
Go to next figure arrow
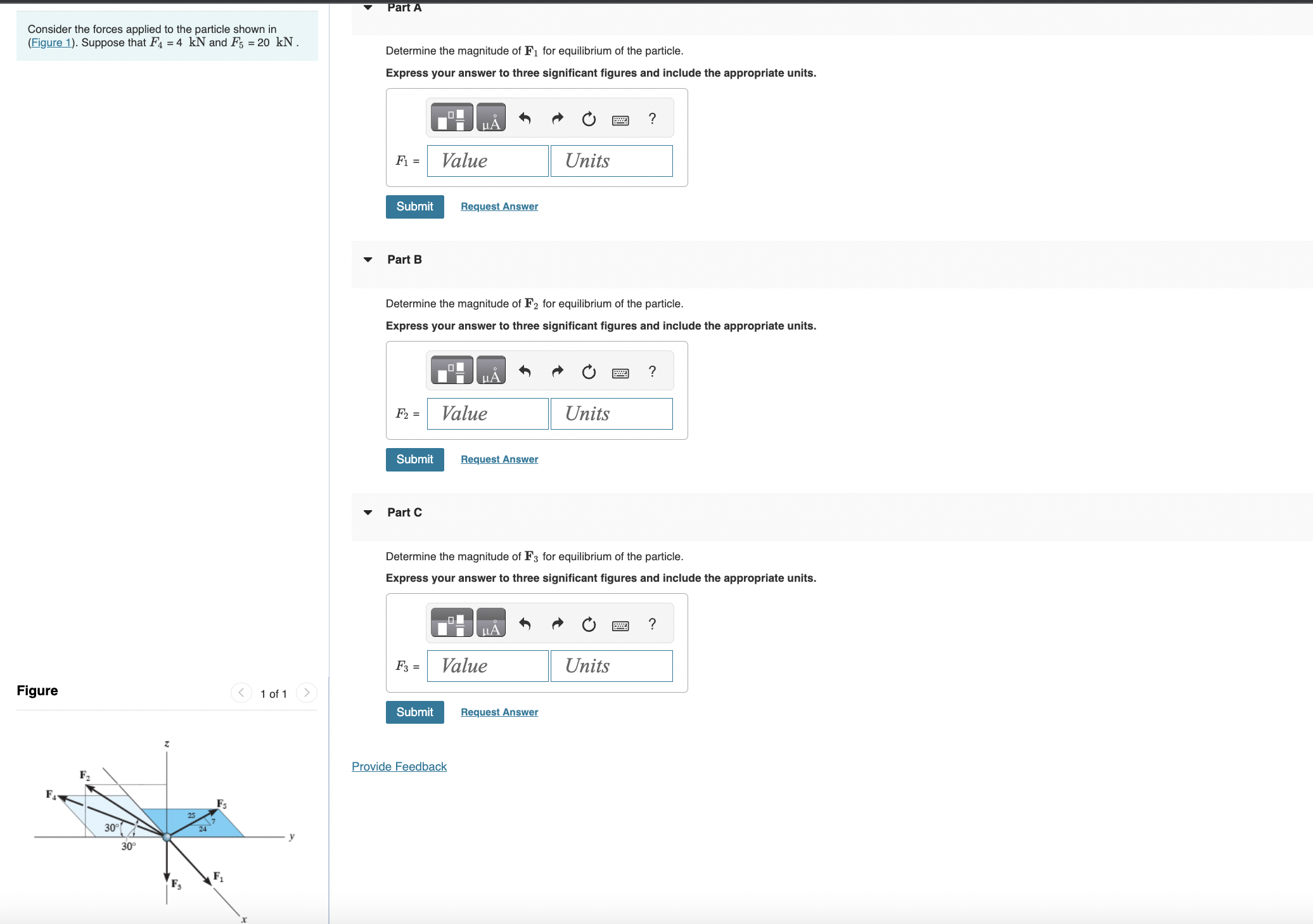tap(307, 693)
